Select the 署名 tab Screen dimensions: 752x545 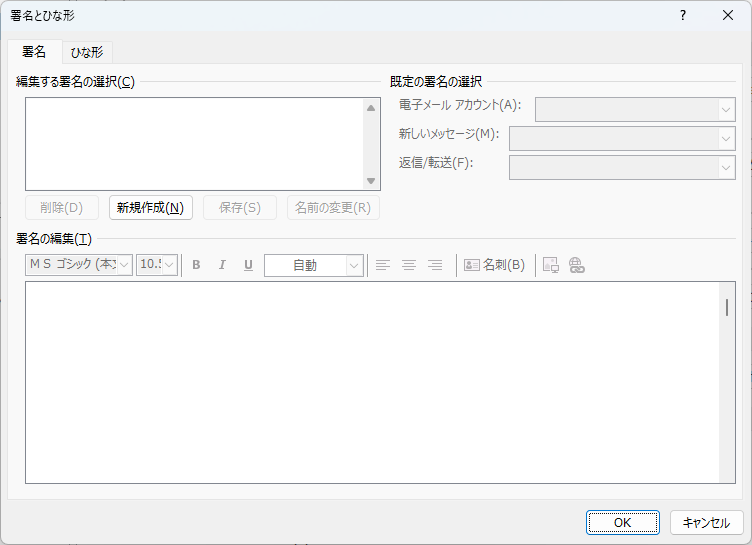point(34,52)
